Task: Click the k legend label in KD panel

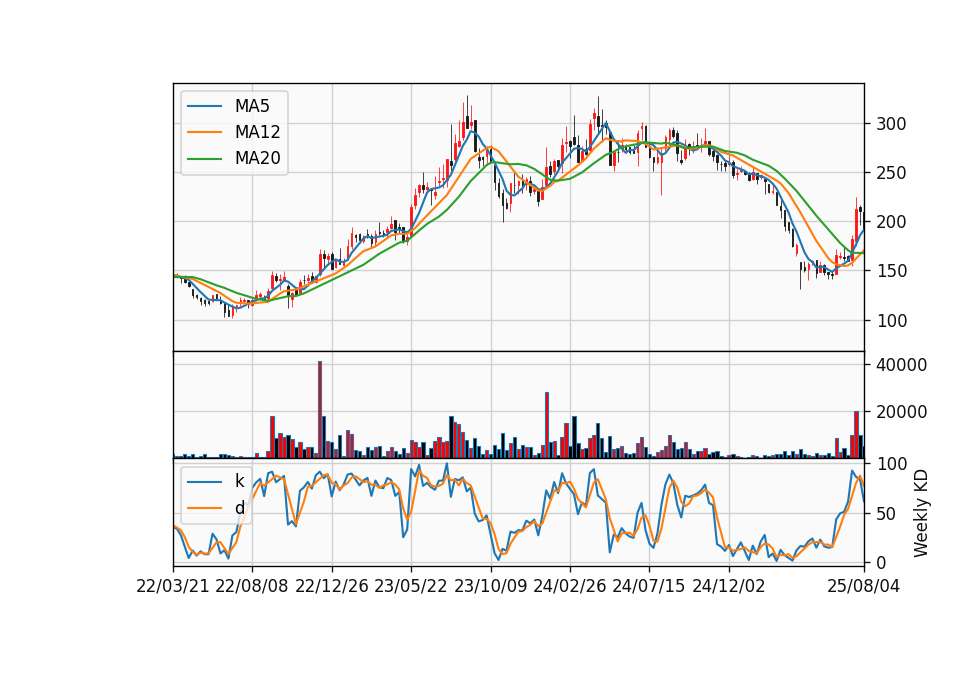Action: tap(239, 481)
